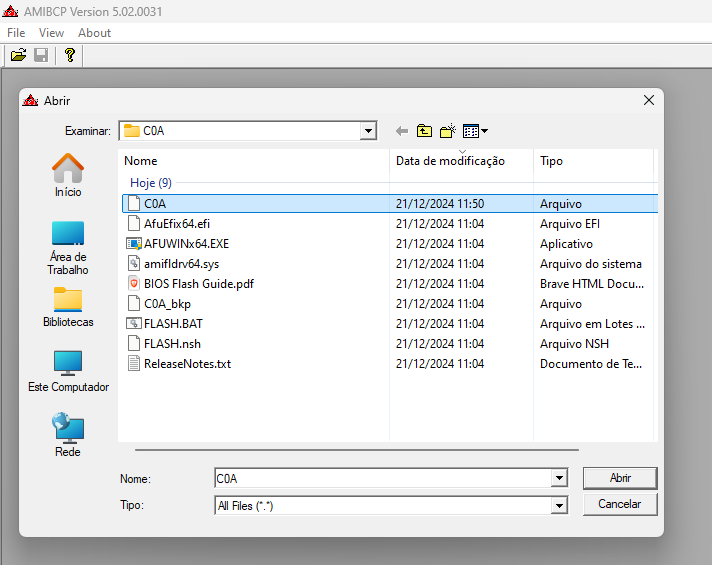This screenshot has width=712, height=565.
Task: Open the About menu
Action: tap(94, 33)
